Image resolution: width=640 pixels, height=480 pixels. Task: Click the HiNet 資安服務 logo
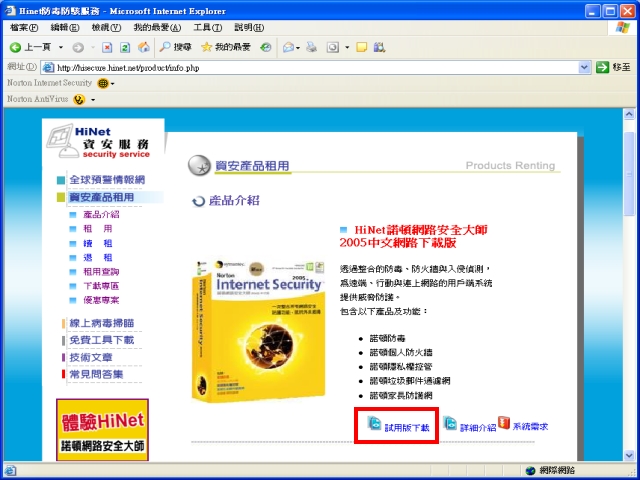tap(99, 141)
